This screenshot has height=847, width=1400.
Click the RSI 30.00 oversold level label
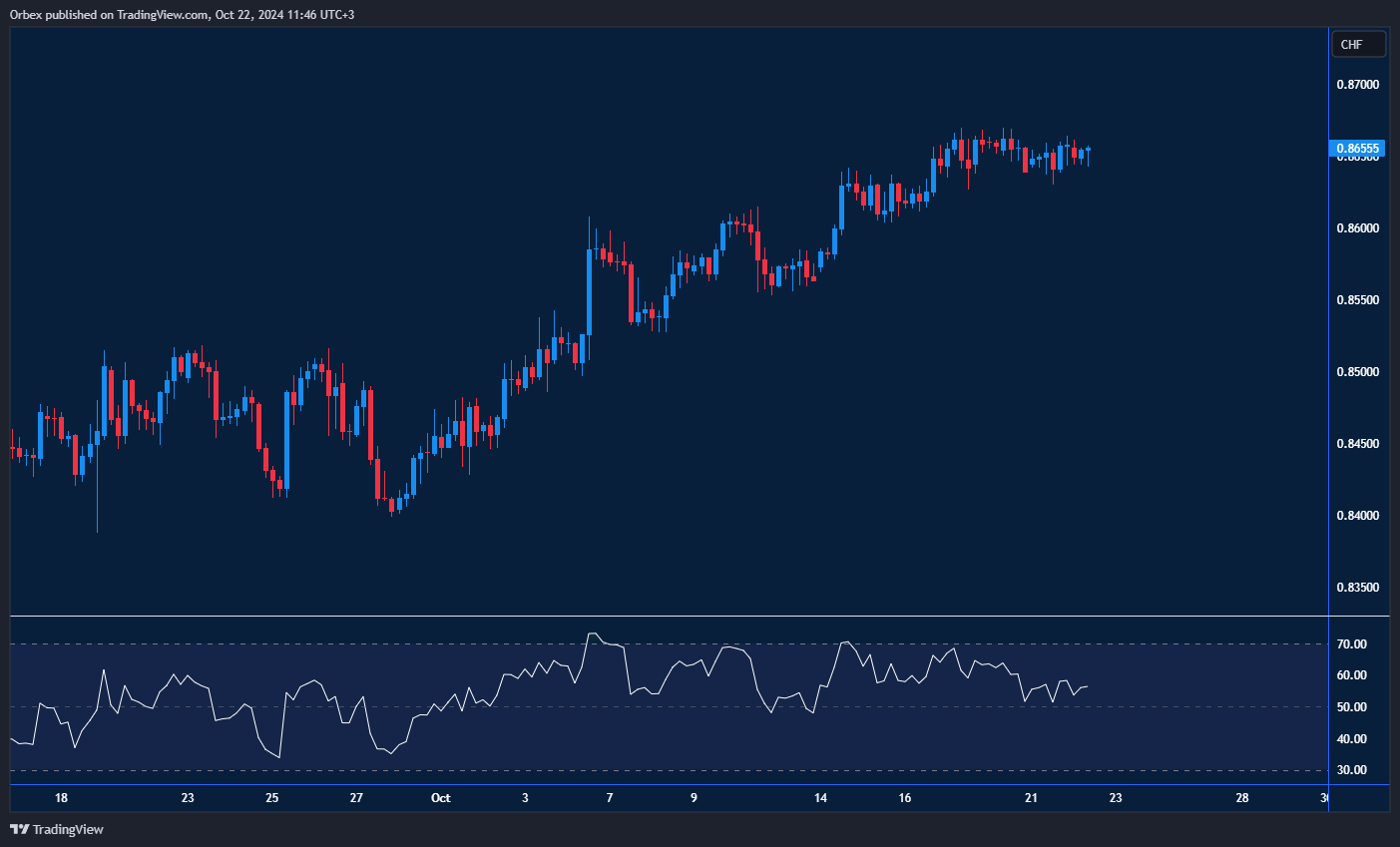[x=1352, y=770]
